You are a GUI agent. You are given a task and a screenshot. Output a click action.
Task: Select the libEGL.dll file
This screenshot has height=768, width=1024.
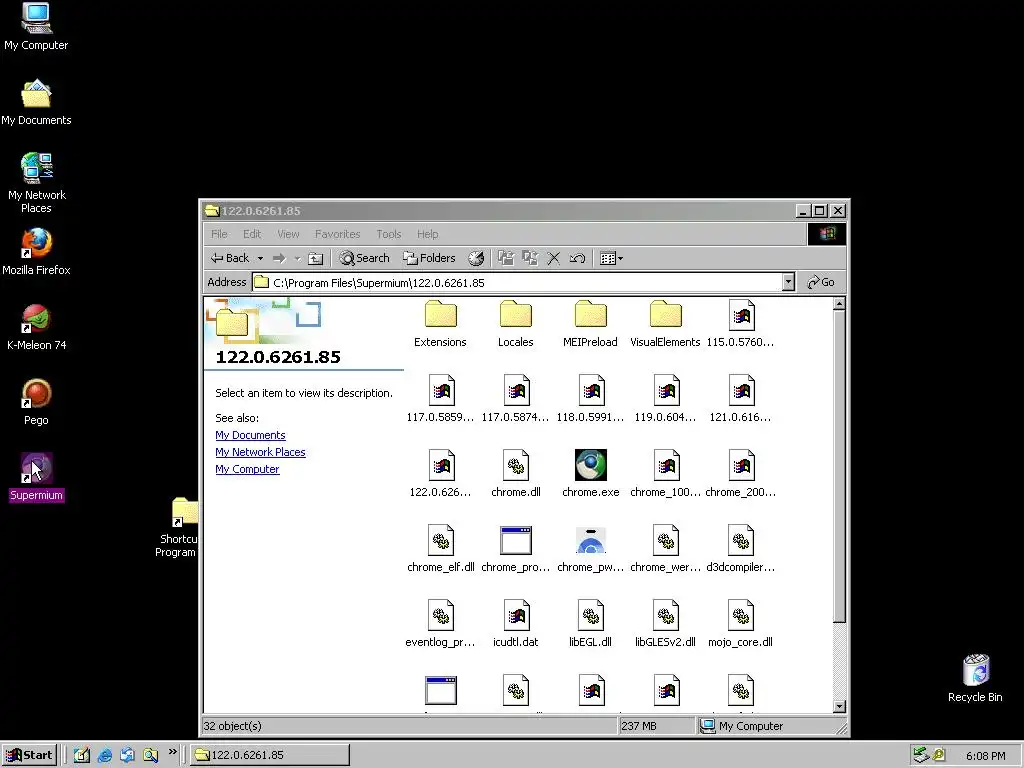[590, 624]
